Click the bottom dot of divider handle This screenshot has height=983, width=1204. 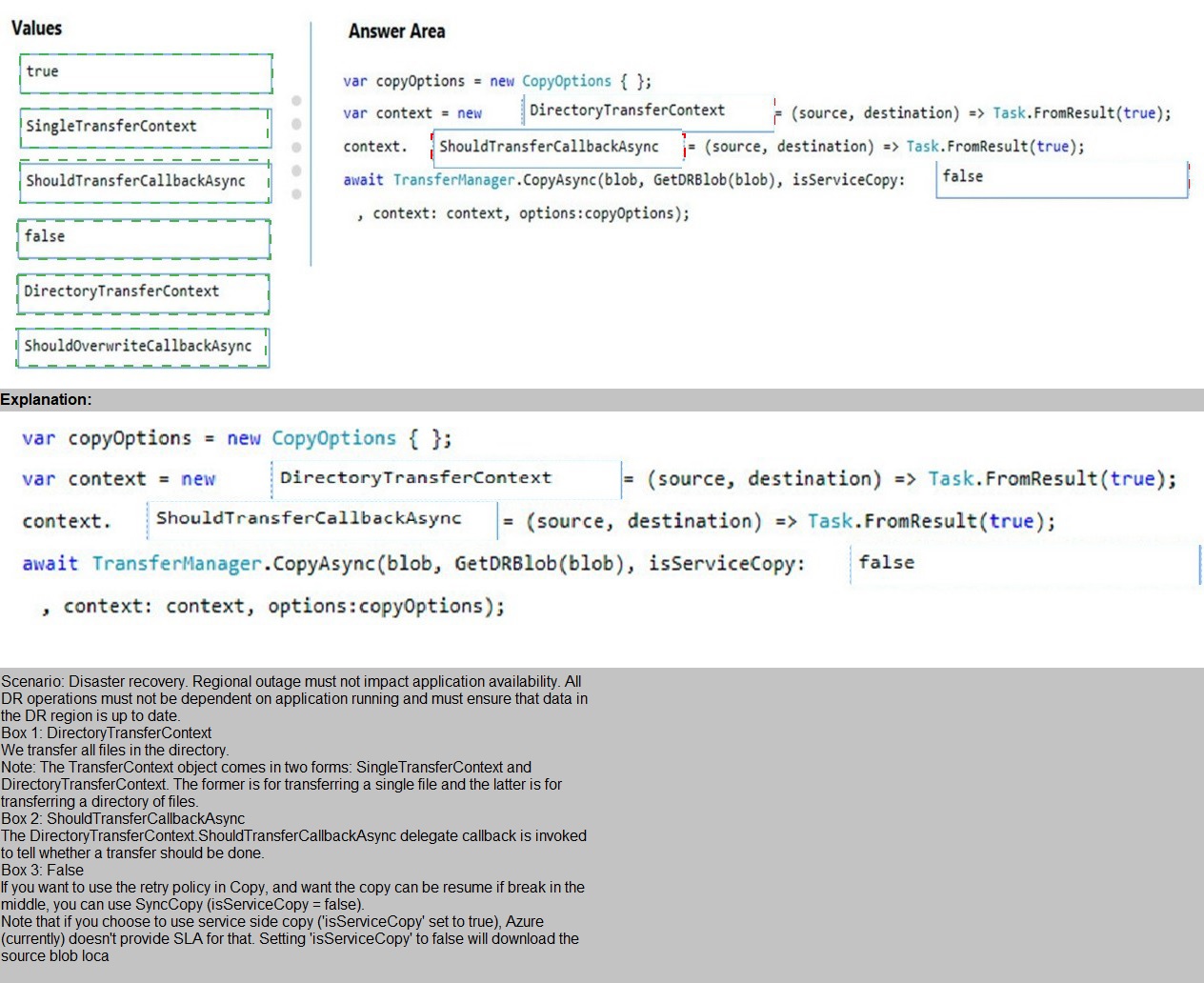point(296,194)
